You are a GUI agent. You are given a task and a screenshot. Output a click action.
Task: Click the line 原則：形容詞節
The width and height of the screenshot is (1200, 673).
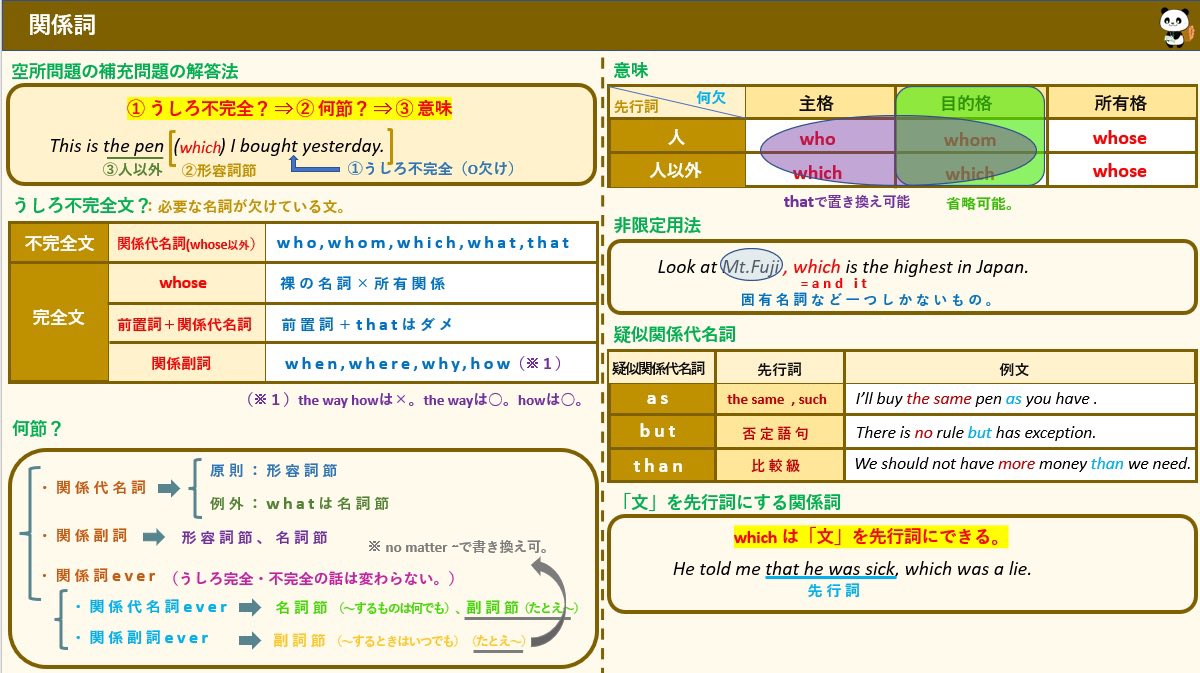coord(273,470)
